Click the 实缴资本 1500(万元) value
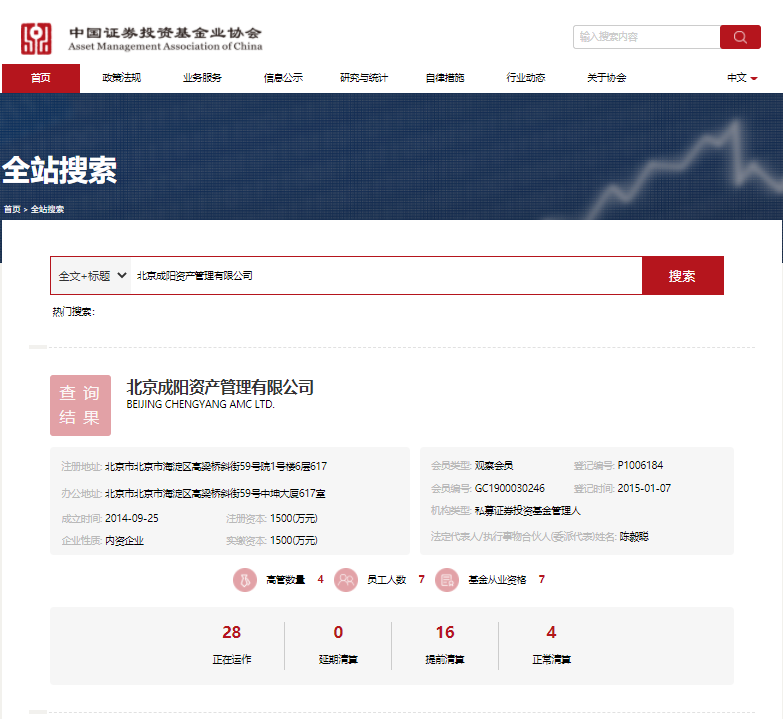The image size is (783, 719). [x=294, y=540]
